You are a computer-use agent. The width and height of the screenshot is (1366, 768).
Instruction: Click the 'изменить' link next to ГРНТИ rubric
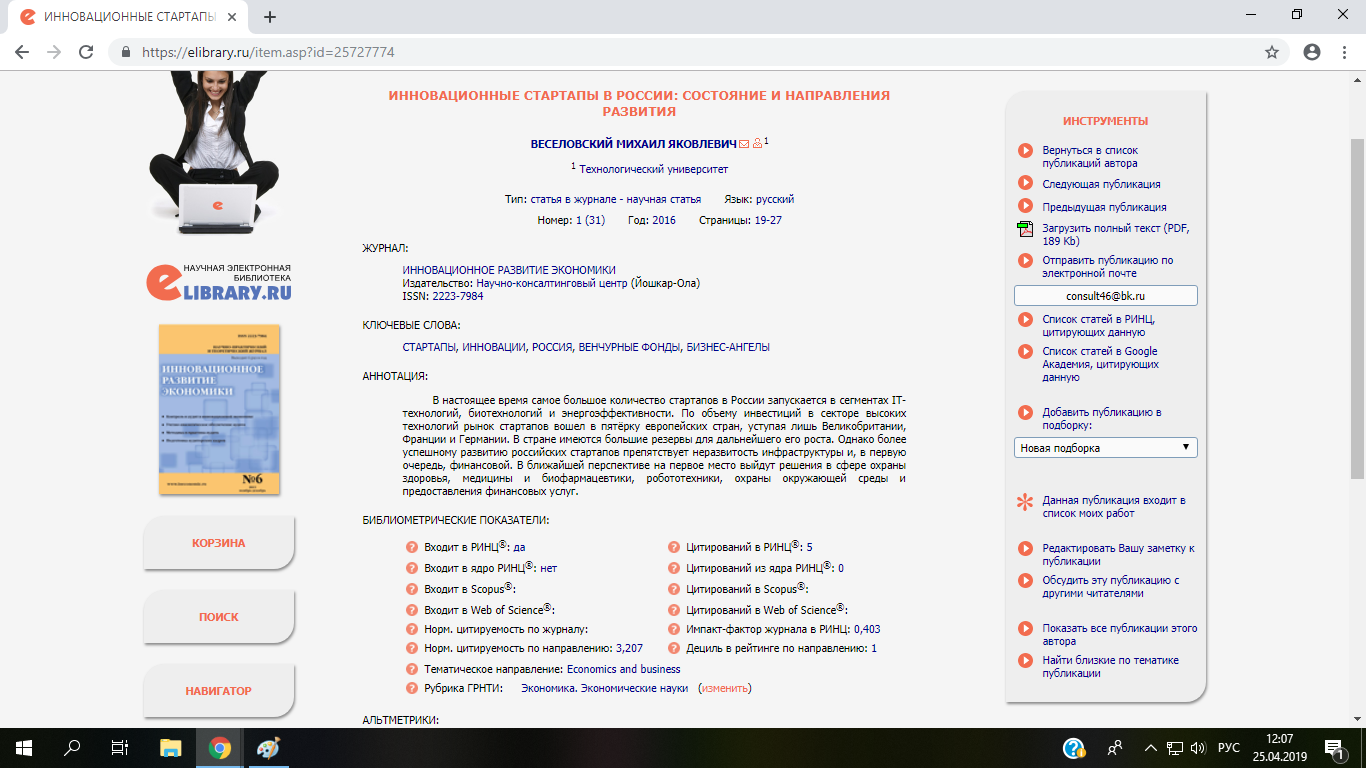tap(724, 688)
